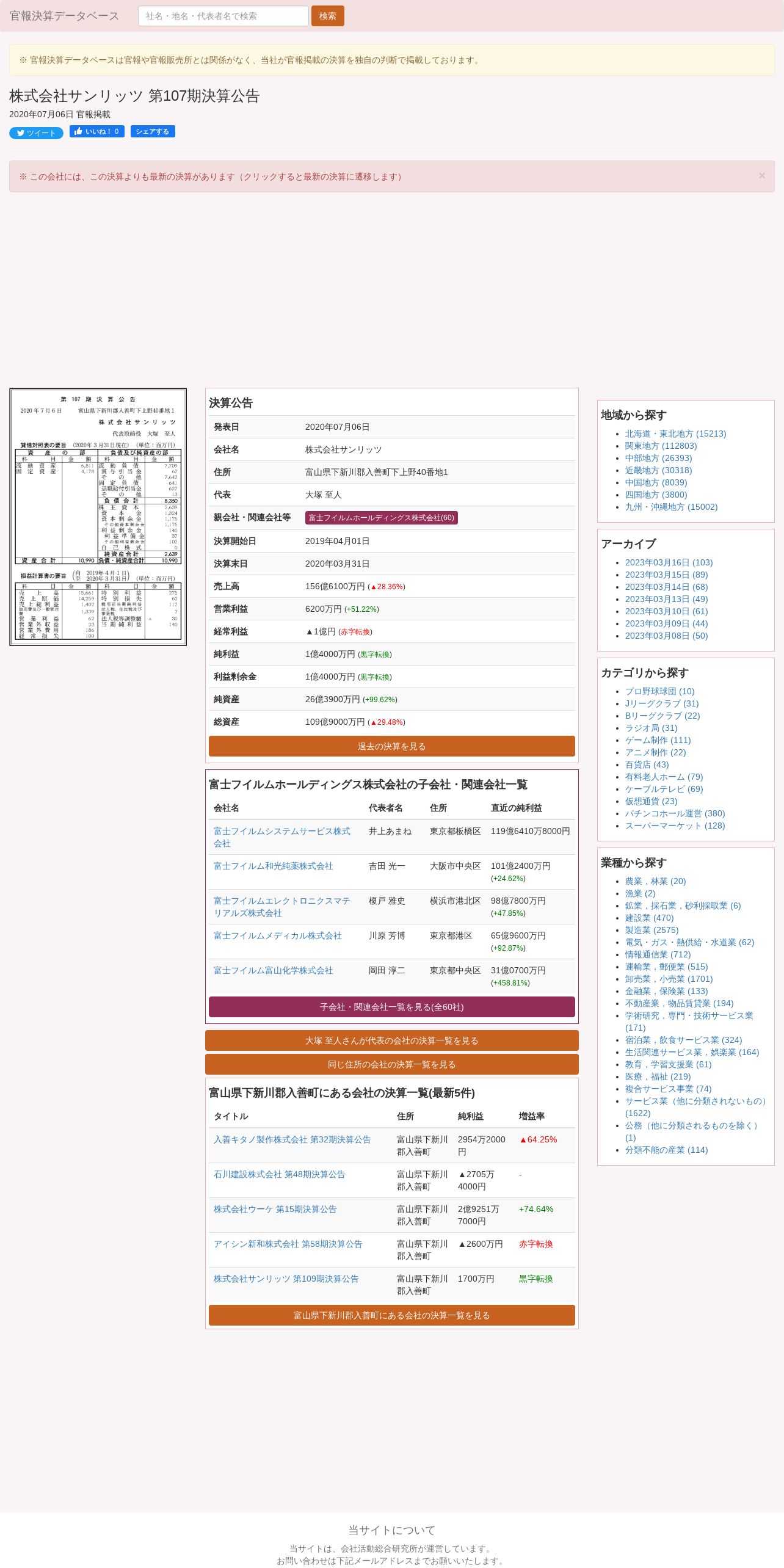
Task: Open 医療,福祉 (219) industry
Action: [658, 1076]
